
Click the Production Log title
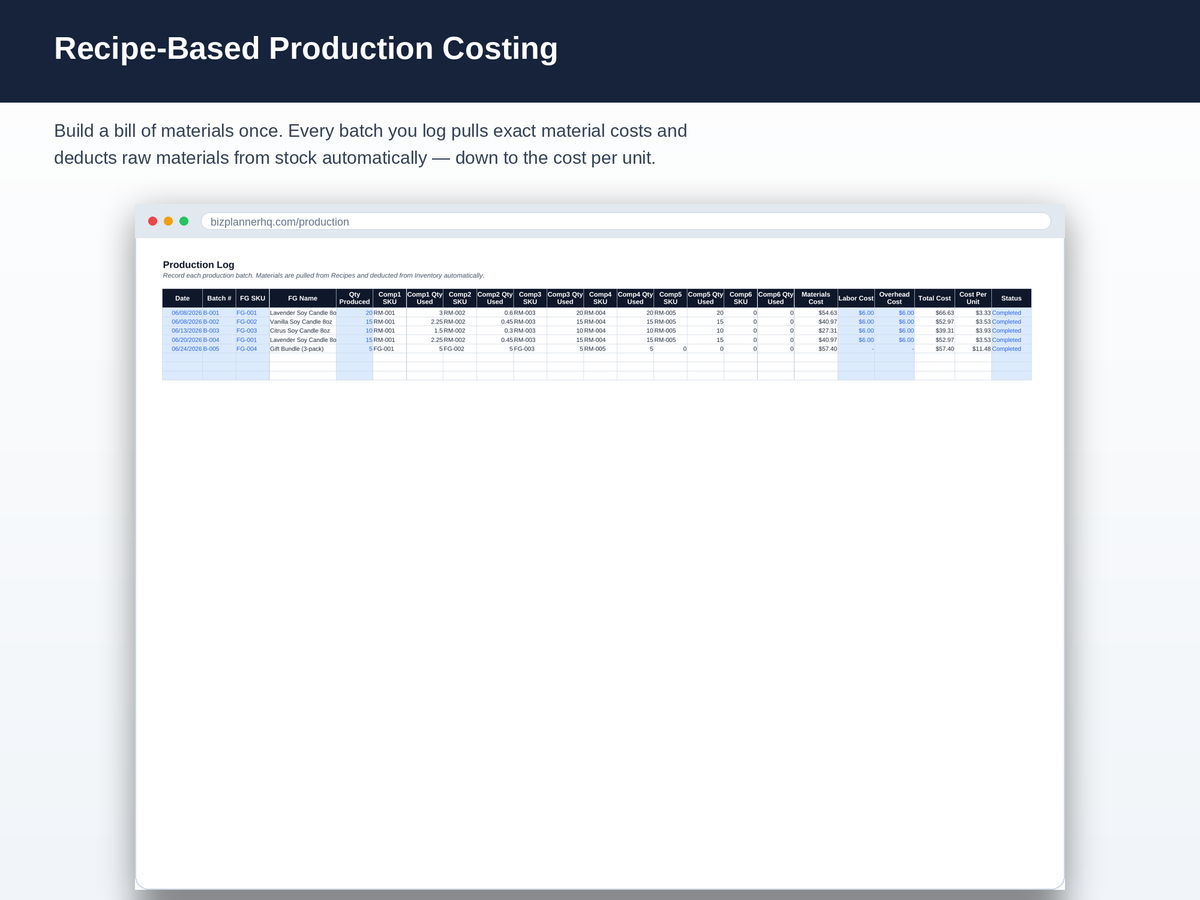click(199, 265)
